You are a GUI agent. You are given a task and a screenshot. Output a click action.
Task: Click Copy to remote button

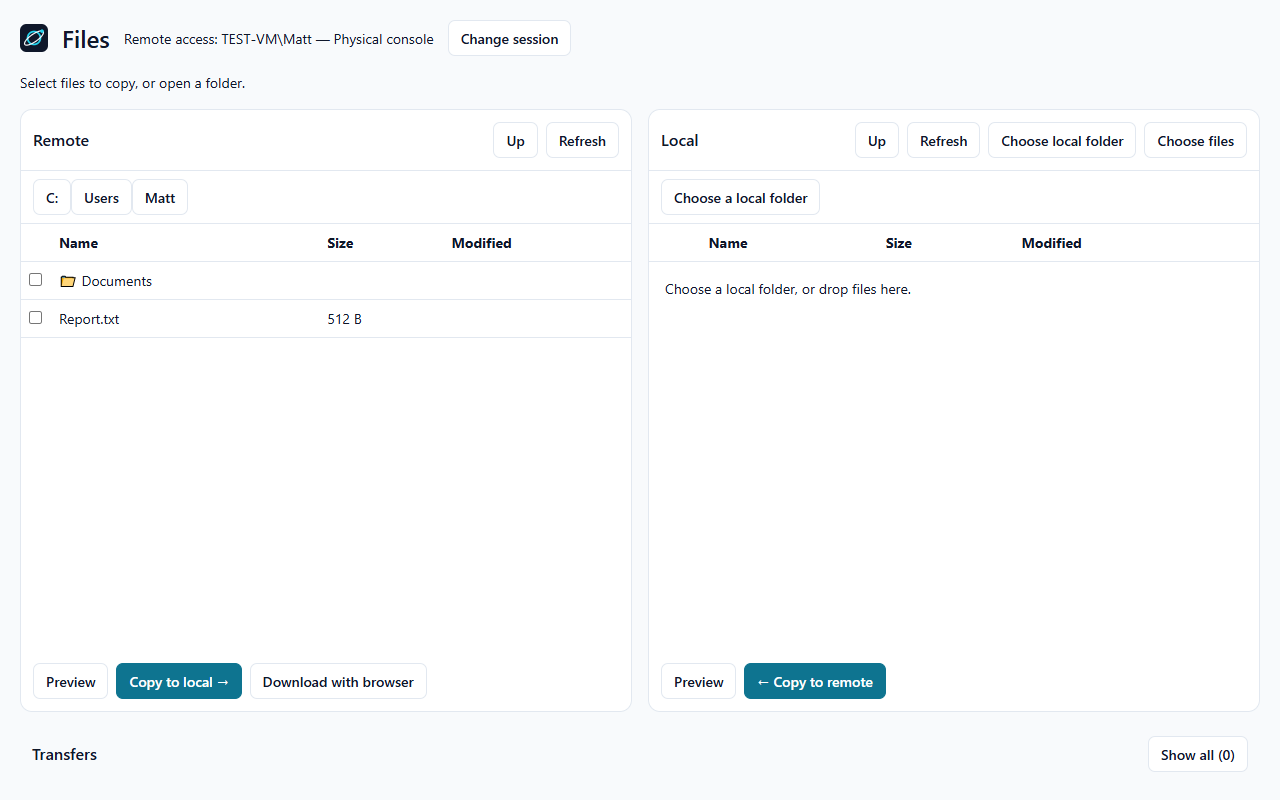pos(815,682)
